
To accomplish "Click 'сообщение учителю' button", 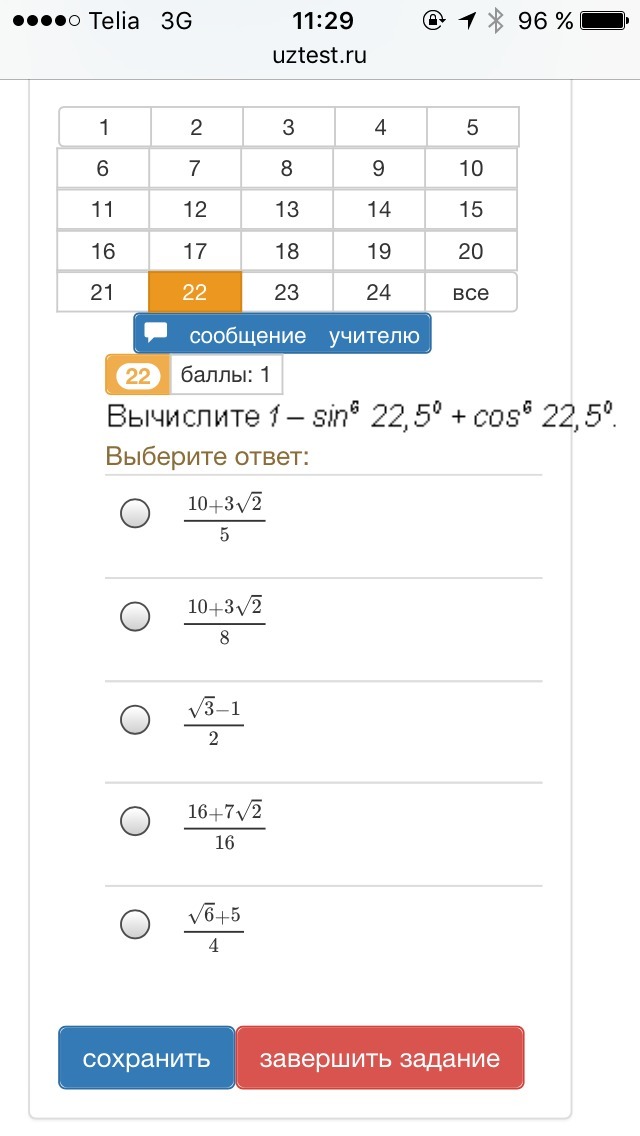I will click(x=283, y=334).
